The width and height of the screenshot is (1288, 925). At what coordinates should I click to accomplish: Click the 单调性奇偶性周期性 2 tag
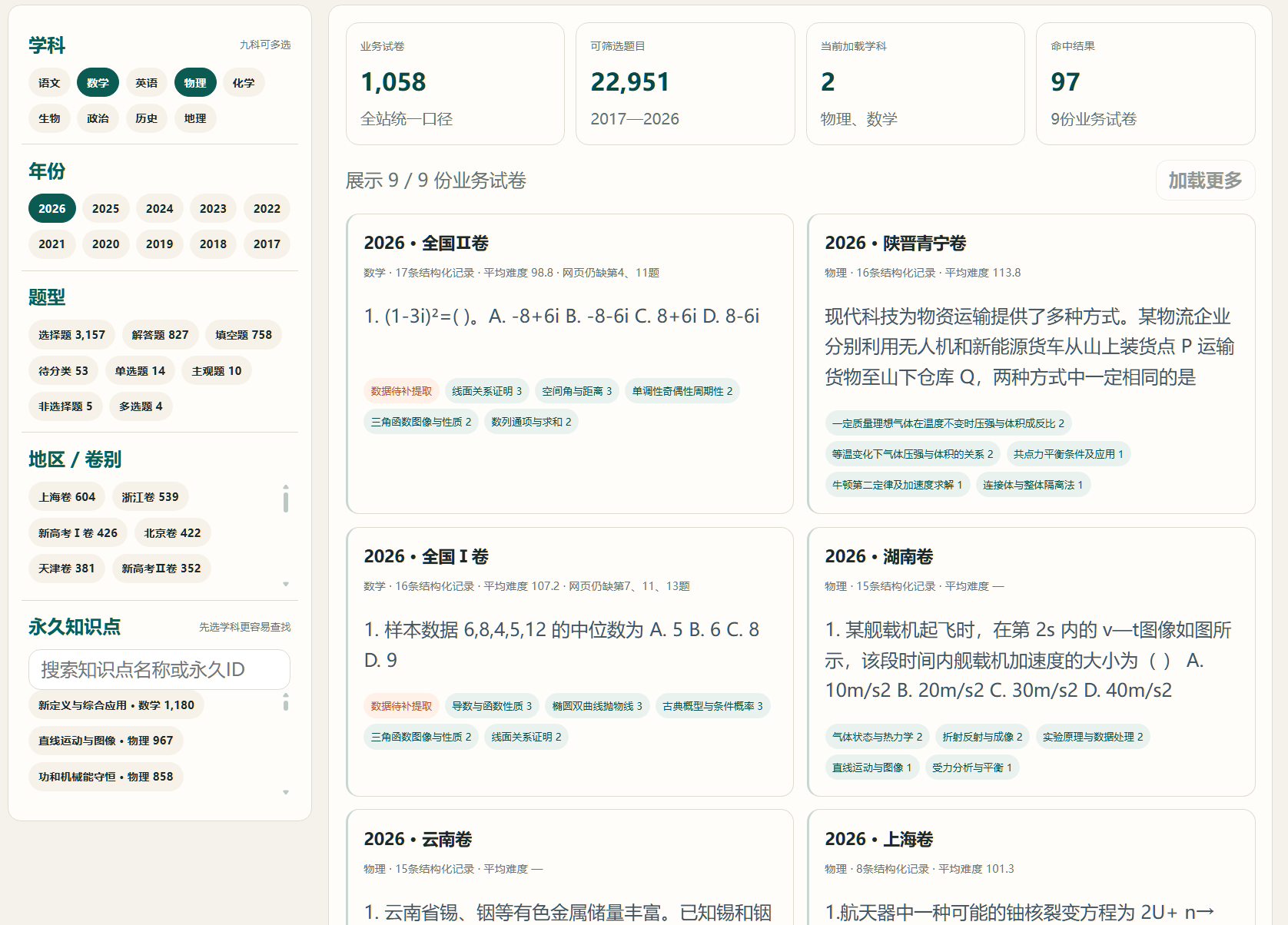(x=682, y=391)
